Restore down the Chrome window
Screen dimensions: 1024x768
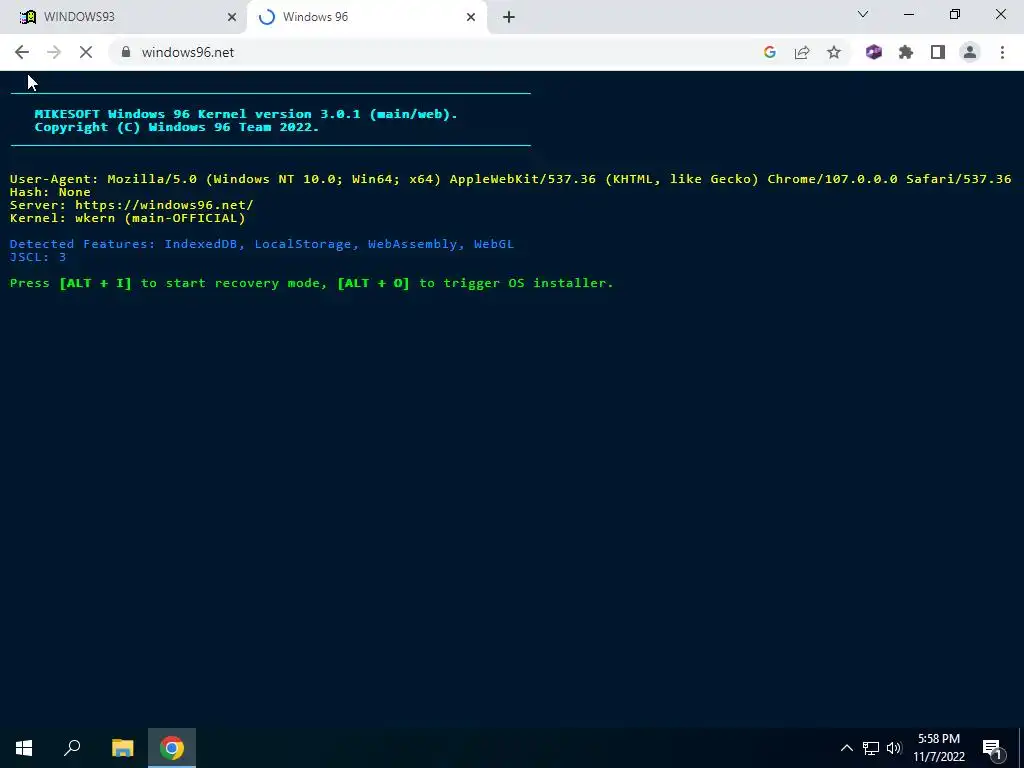[x=955, y=14]
